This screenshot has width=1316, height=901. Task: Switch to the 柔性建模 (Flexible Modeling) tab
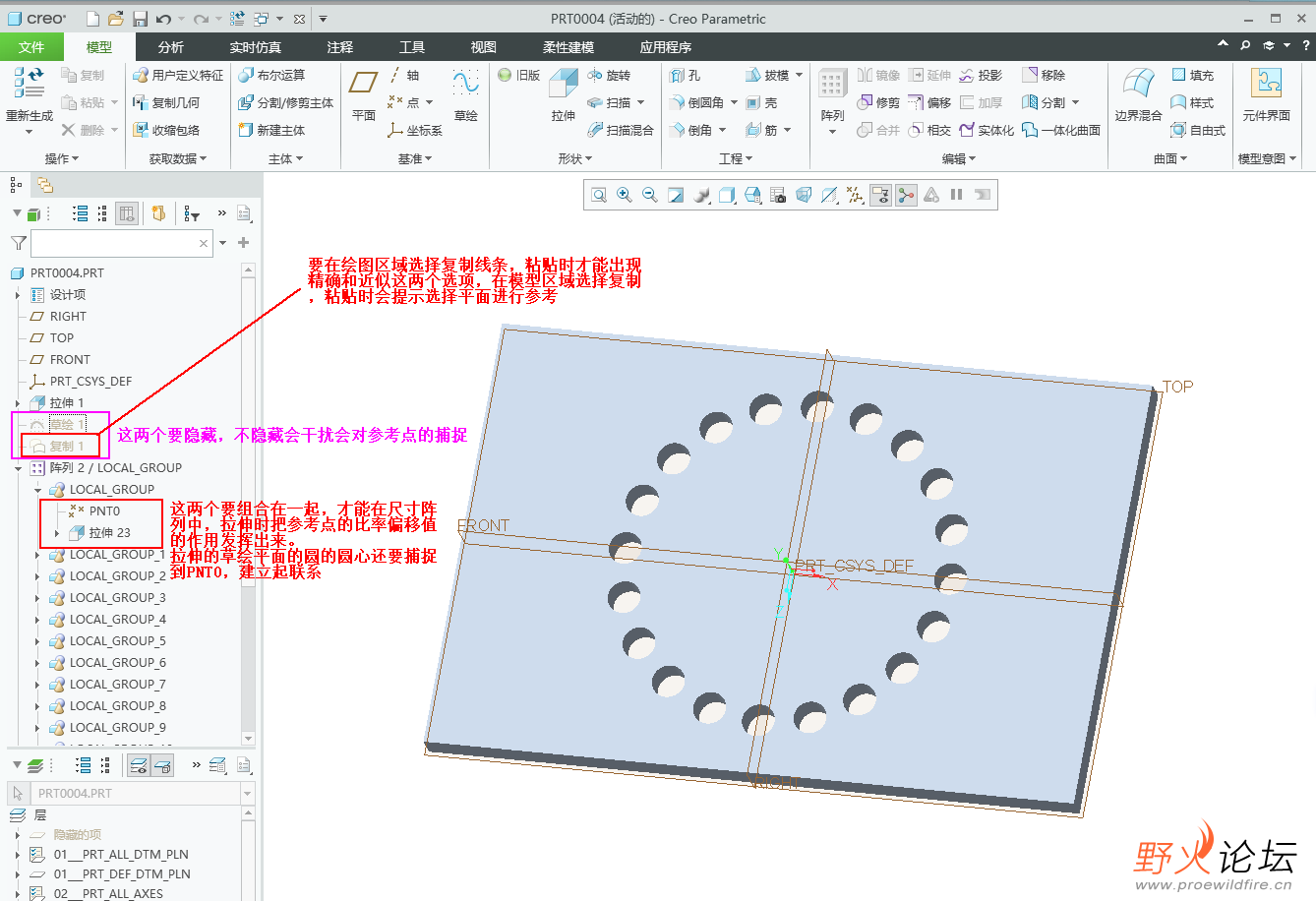pos(568,46)
